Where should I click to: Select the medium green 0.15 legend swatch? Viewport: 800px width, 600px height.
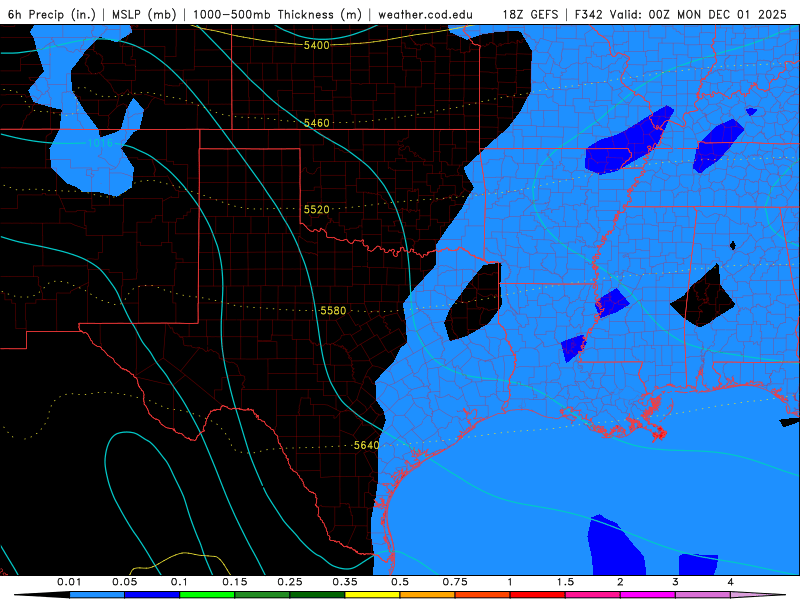(x=262, y=595)
